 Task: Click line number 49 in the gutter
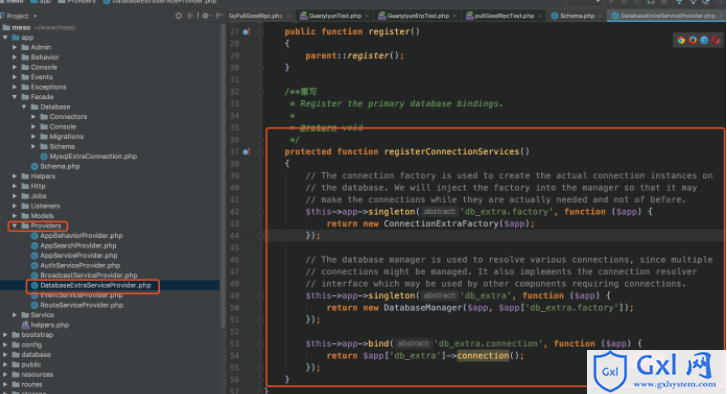tap(235, 296)
